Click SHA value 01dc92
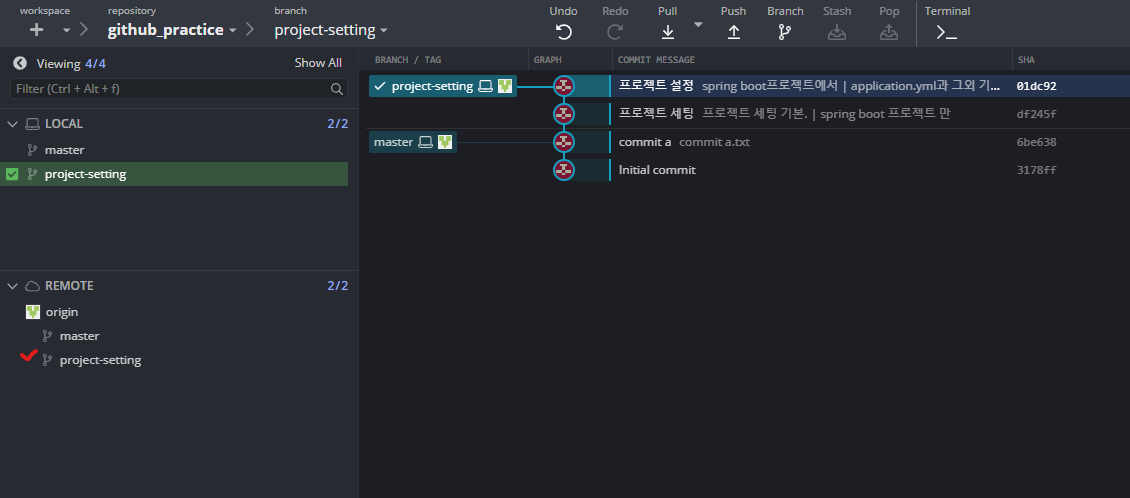 [1036, 86]
